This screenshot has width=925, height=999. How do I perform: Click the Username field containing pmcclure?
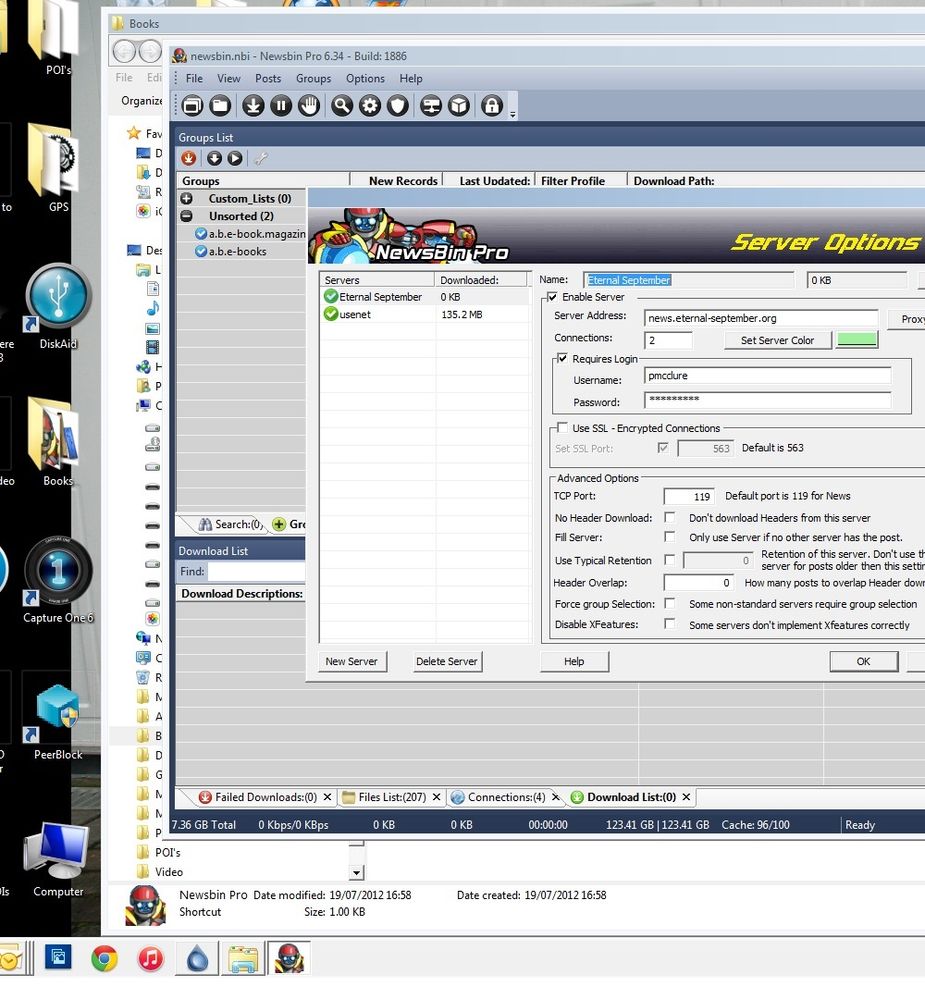tap(767, 376)
